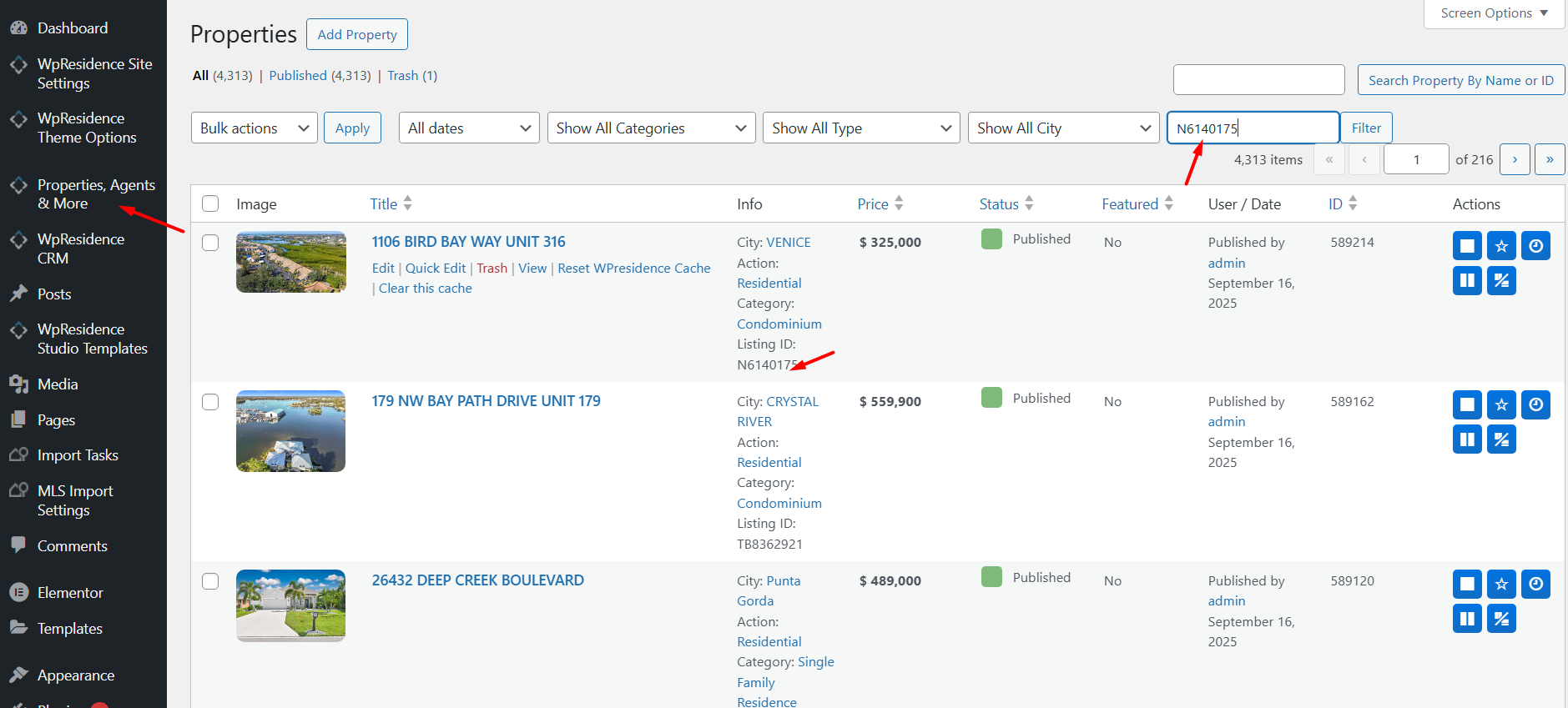This screenshot has width=1568, height=708.
Task: Click the Add Property button
Action: click(357, 34)
